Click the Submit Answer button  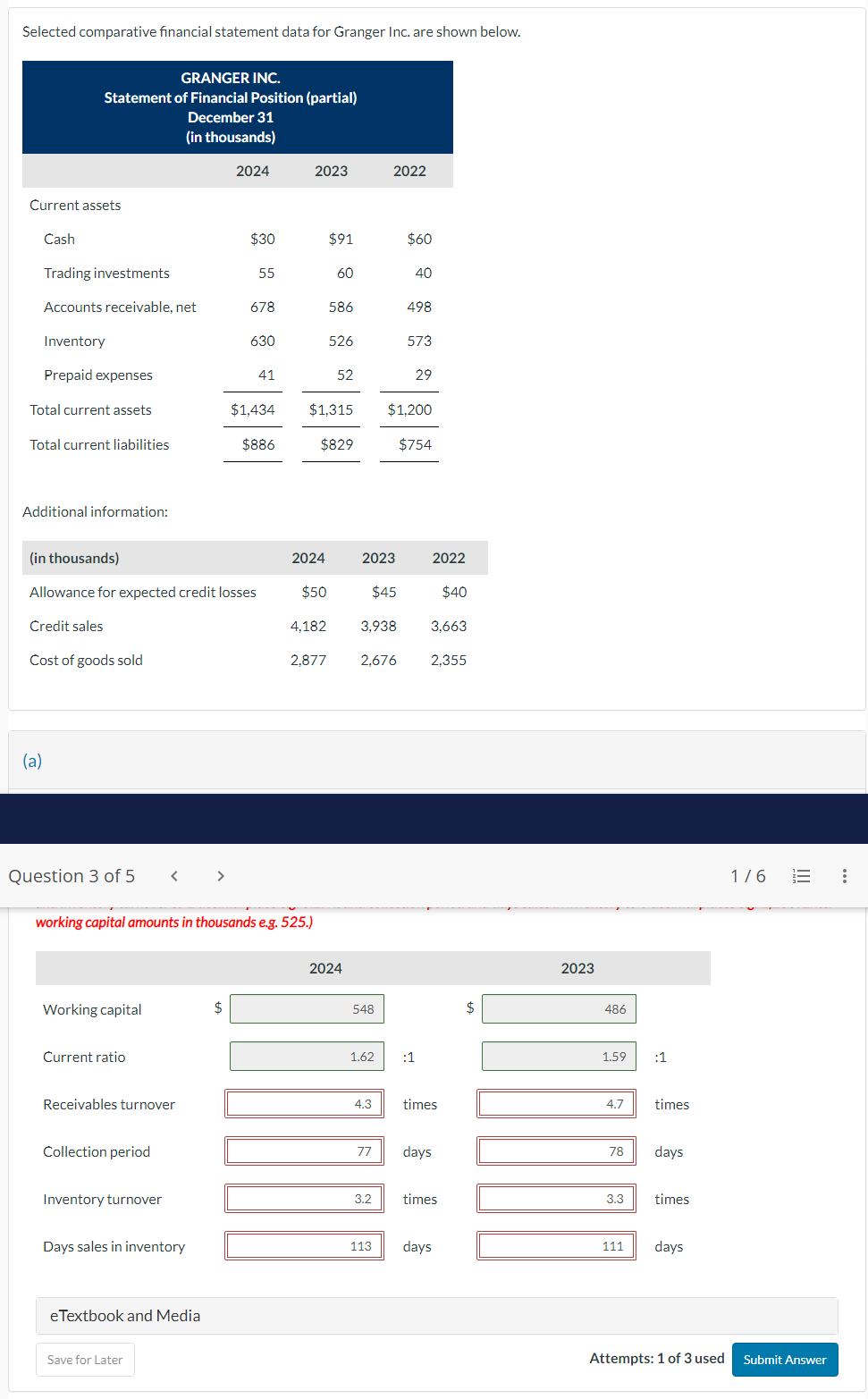(784, 1359)
